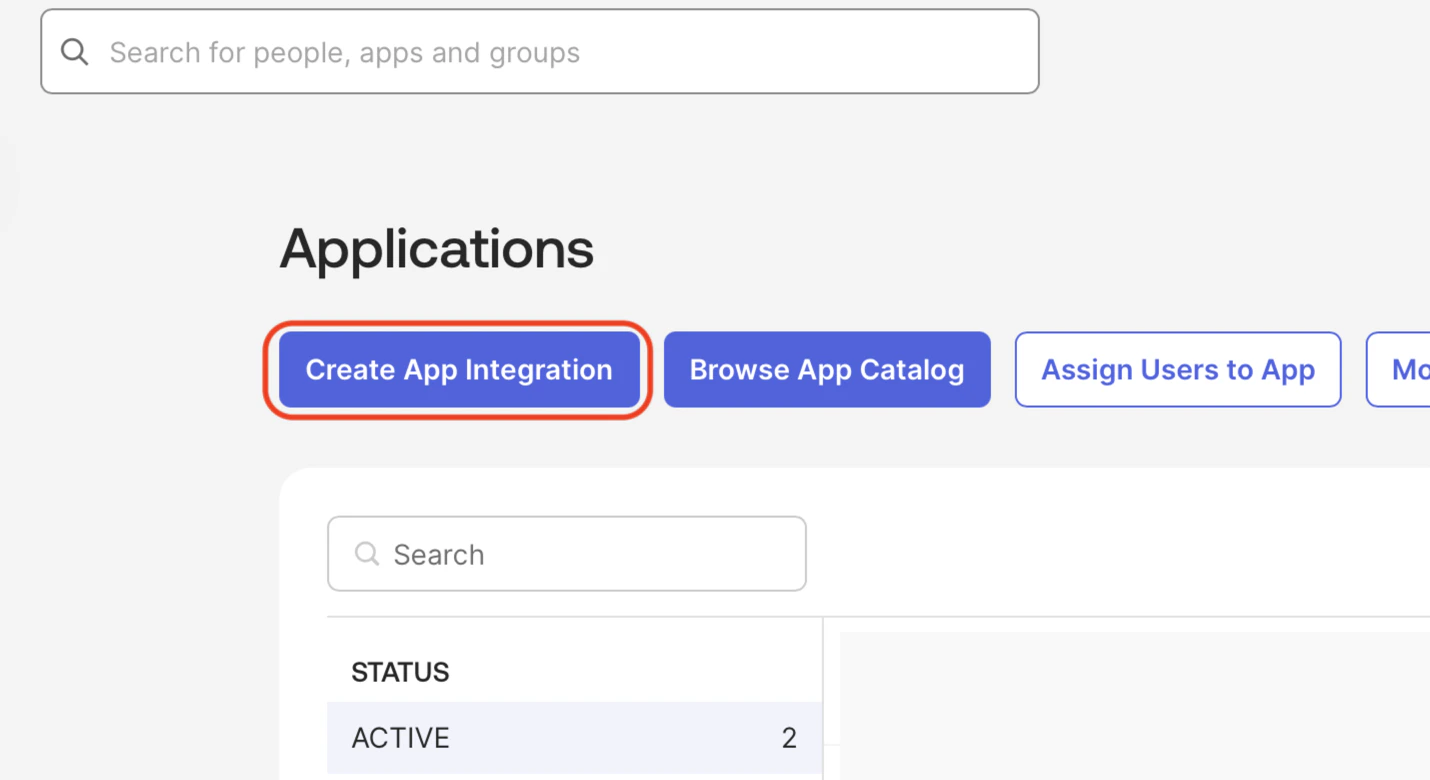Click the highlighted ACTIVE row in the status list
The width and height of the screenshot is (1430, 780).
500,737
